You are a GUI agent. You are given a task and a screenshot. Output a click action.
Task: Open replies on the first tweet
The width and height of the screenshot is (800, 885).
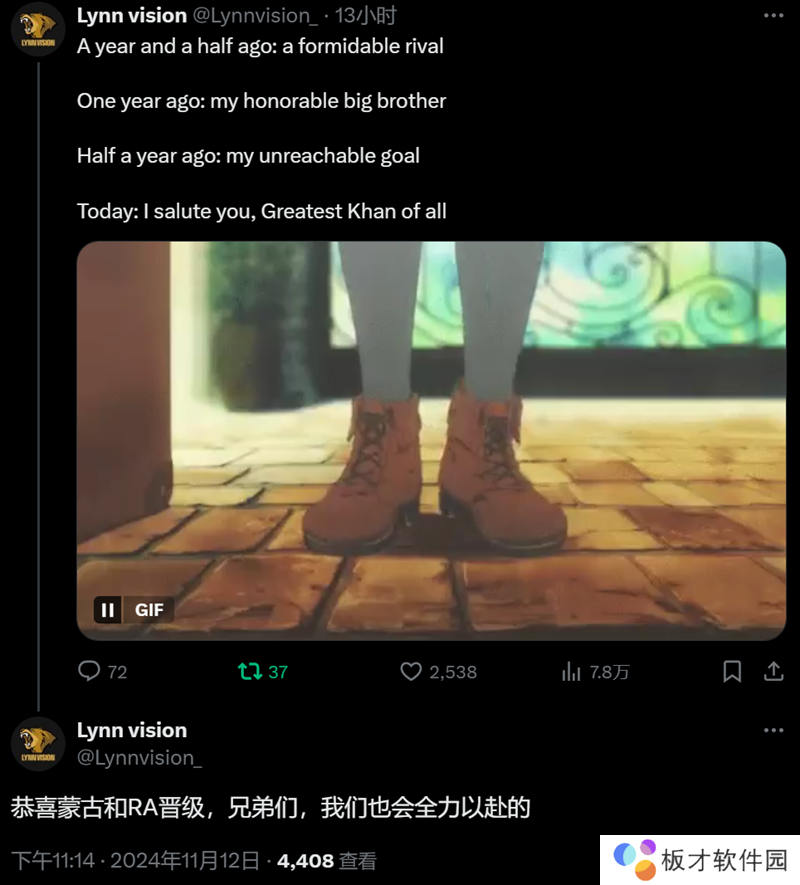coord(102,672)
